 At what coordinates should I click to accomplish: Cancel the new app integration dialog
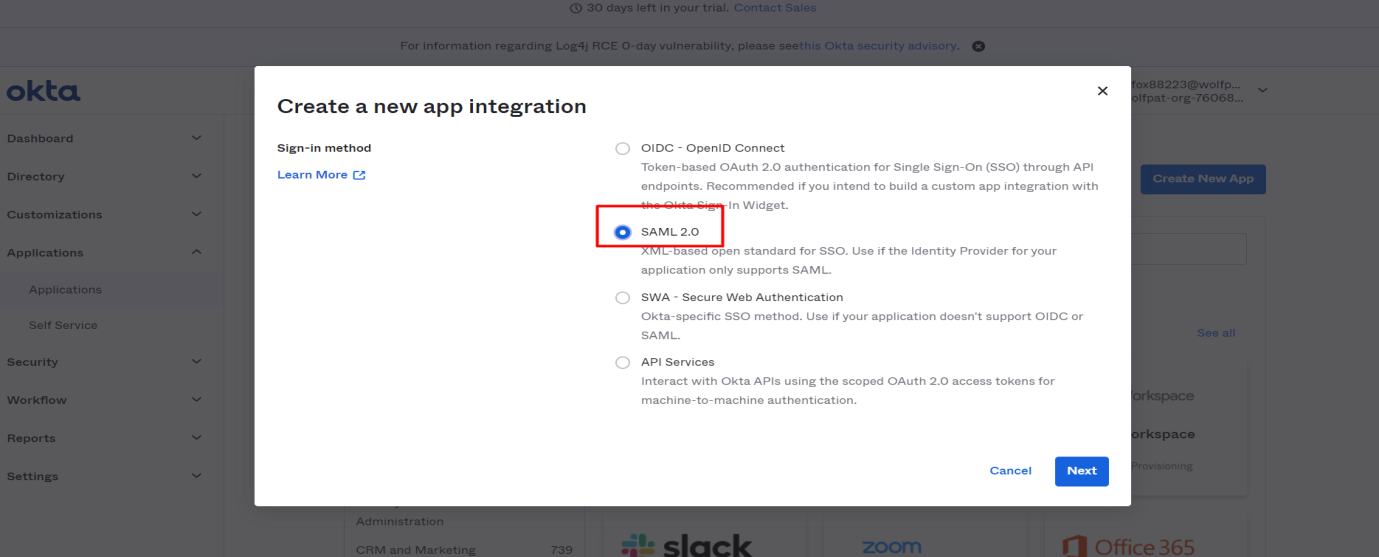pos(1010,471)
